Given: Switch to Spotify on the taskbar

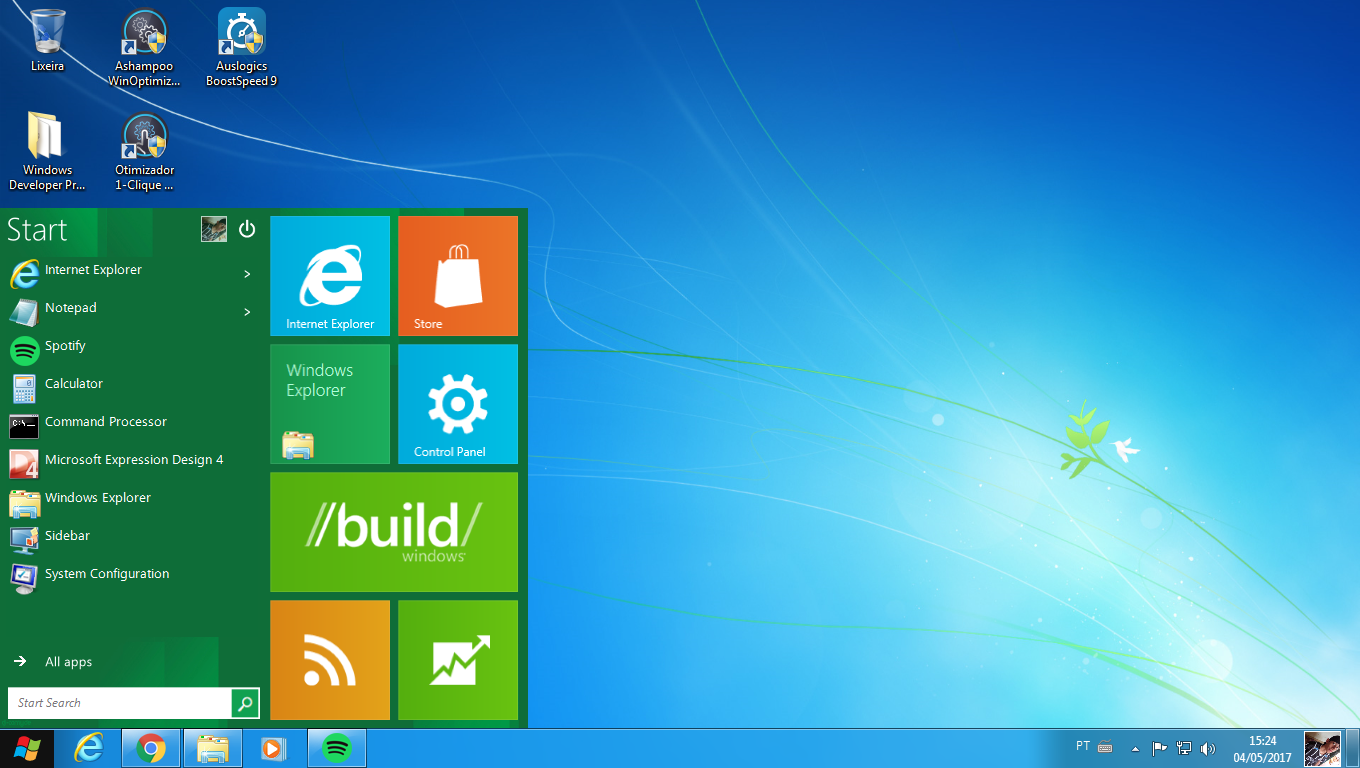Looking at the screenshot, I should click(337, 748).
